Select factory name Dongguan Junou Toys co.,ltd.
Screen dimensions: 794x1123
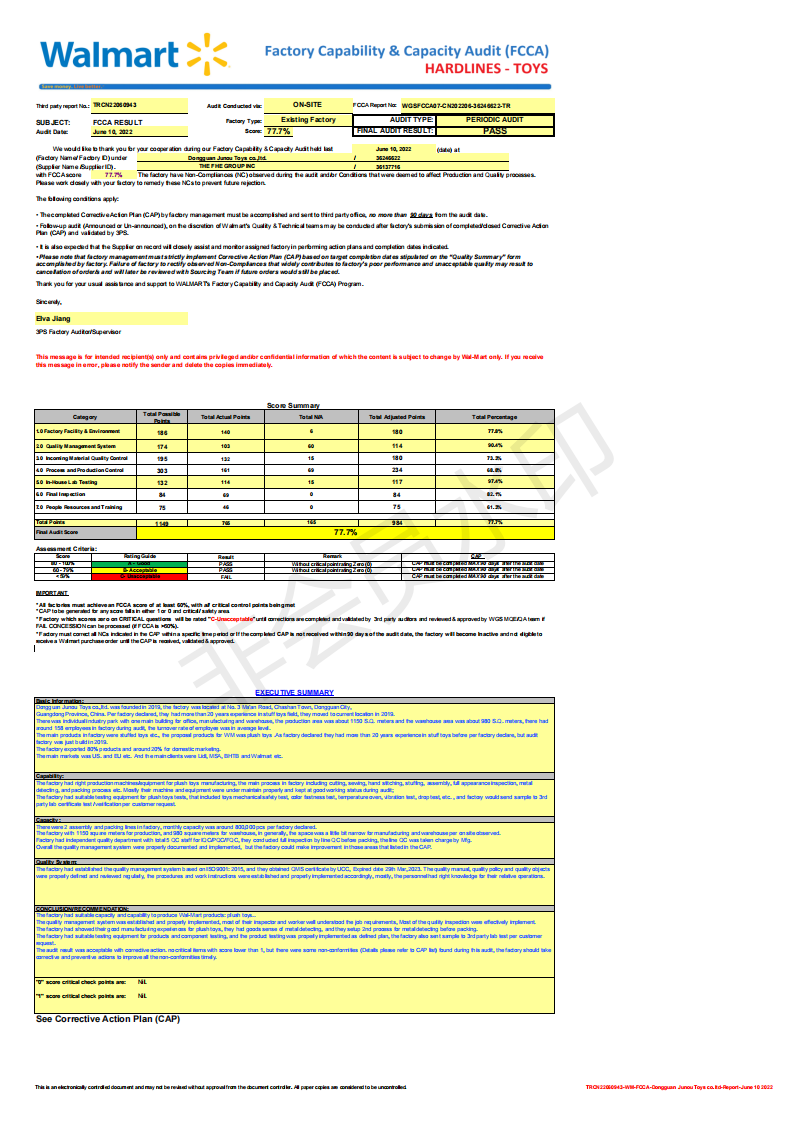coord(244,158)
